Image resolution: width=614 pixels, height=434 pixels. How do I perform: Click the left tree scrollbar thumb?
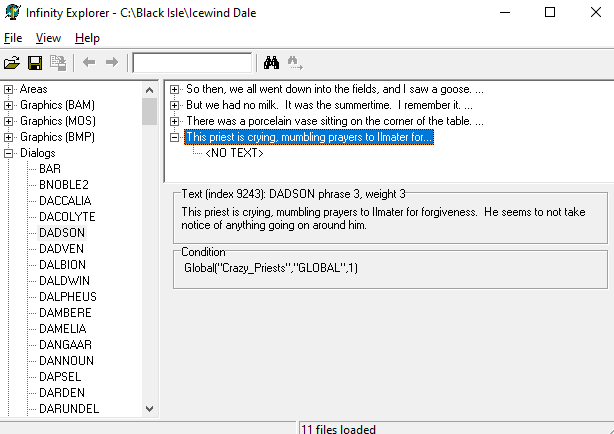click(x=149, y=112)
